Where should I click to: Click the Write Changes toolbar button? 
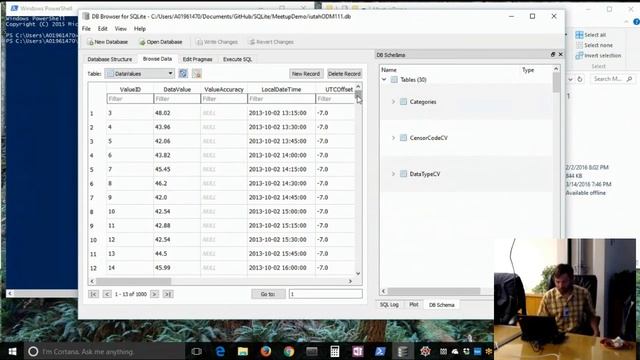click(x=217, y=42)
